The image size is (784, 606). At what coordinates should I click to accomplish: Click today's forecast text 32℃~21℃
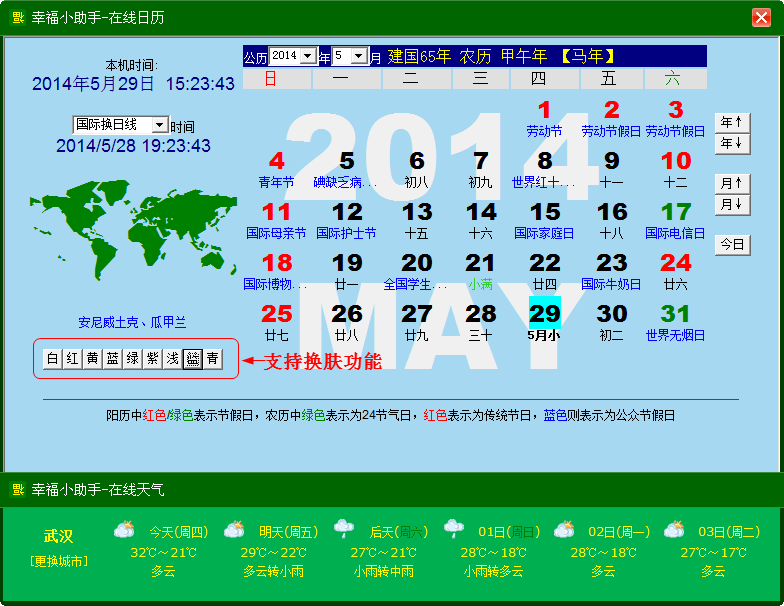point(164,552)
